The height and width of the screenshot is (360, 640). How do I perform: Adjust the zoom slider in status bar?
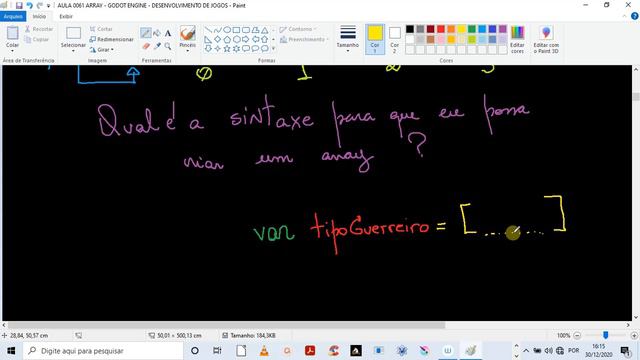click(x=605, y=335)
